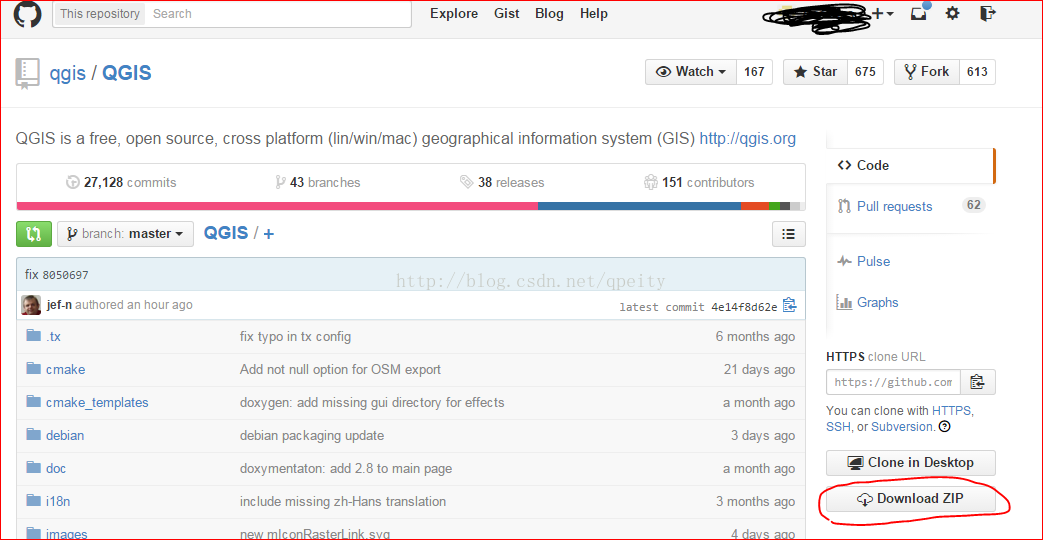This screenshot has width=1043, height=540.
Task: Open latest commit 4e14f8d62e hash
Action: coord(744,307)
